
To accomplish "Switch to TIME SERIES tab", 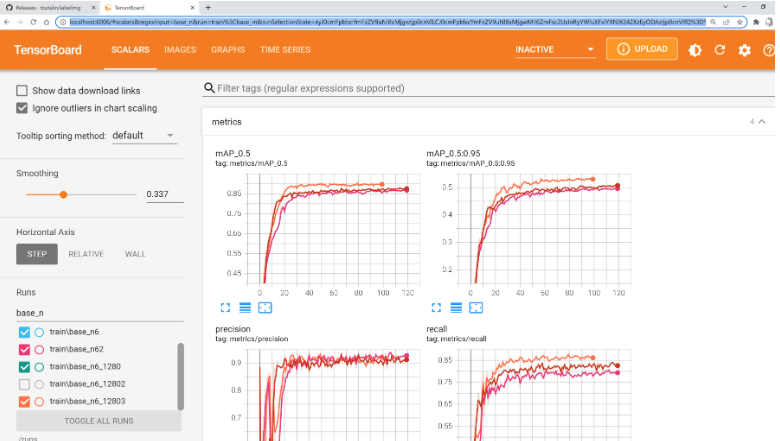I will tap(285, 50).
